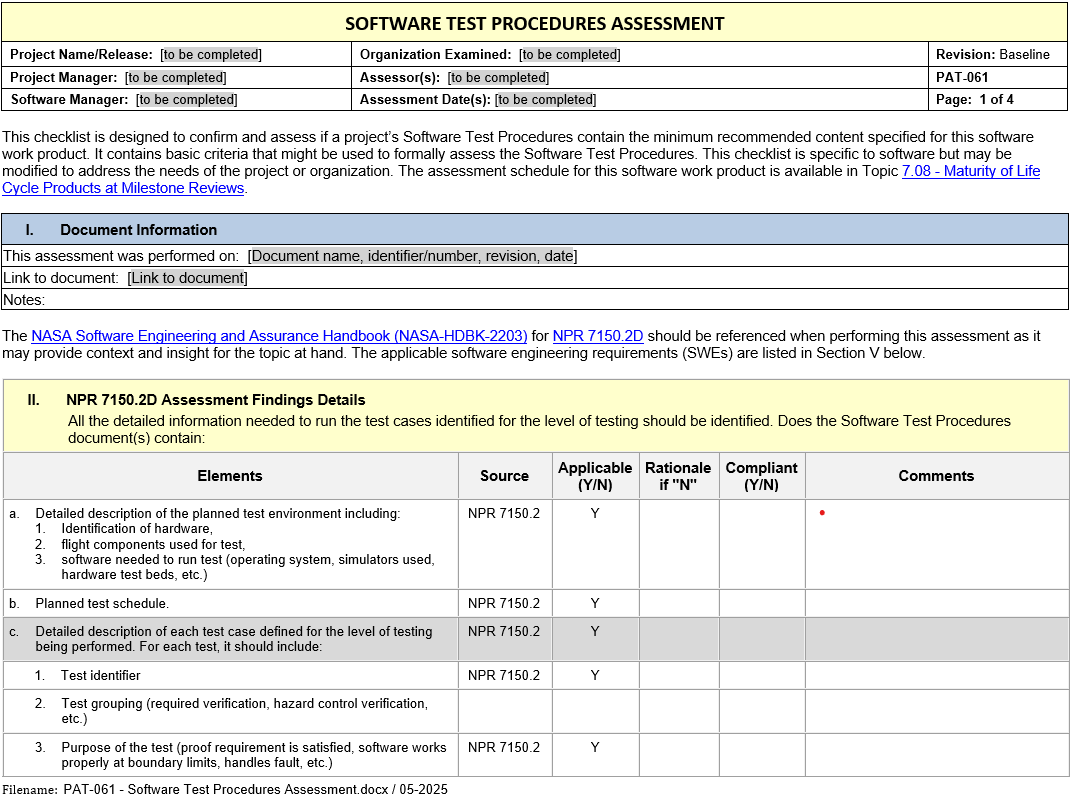This screenshot has width=1072, height=797.
Task: Open the 7.08 Maturity of Life Cycle Products link
Action: (x=970, y=171)
